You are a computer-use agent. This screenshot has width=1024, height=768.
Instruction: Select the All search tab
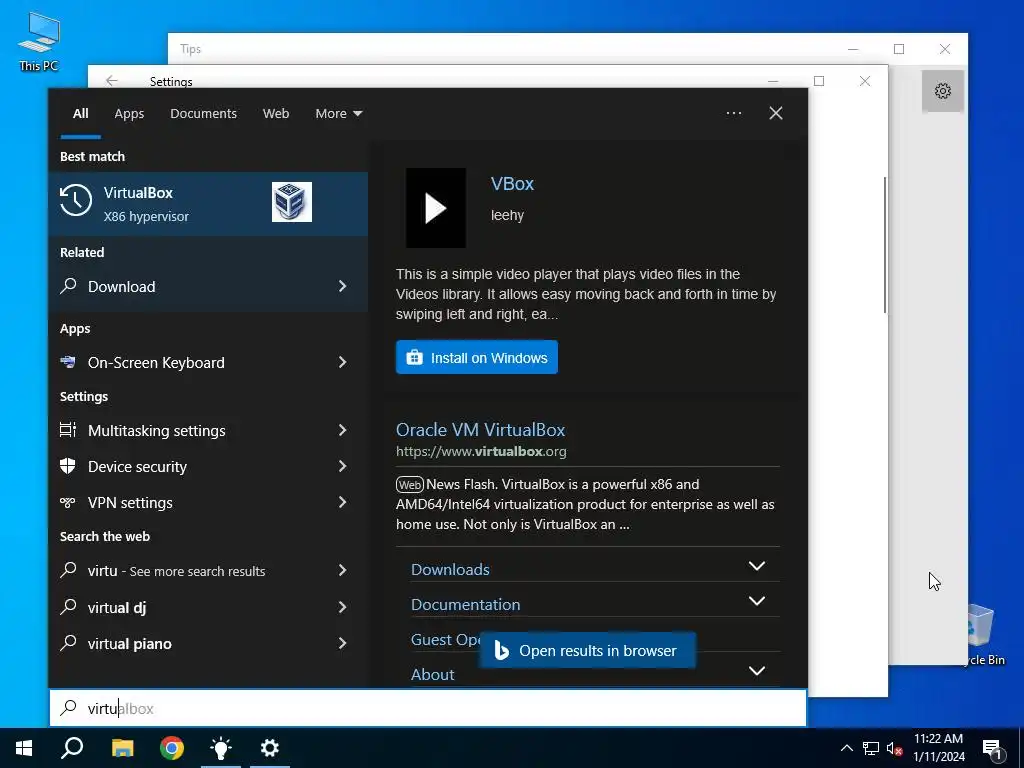click(x=80, y=114)
